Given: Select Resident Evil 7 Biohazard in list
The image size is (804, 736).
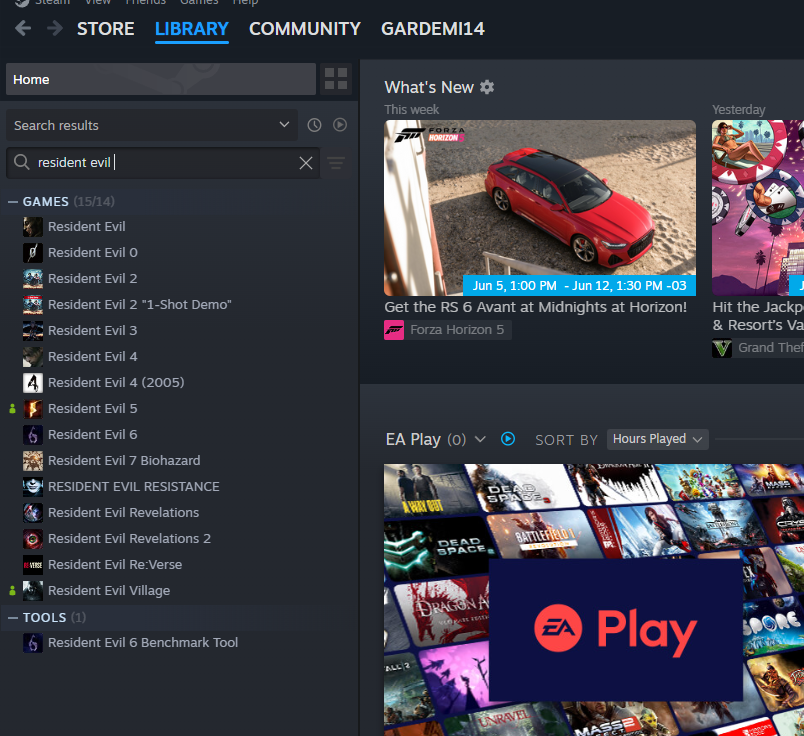Looking at the screenshot, I should coord(124,461).
